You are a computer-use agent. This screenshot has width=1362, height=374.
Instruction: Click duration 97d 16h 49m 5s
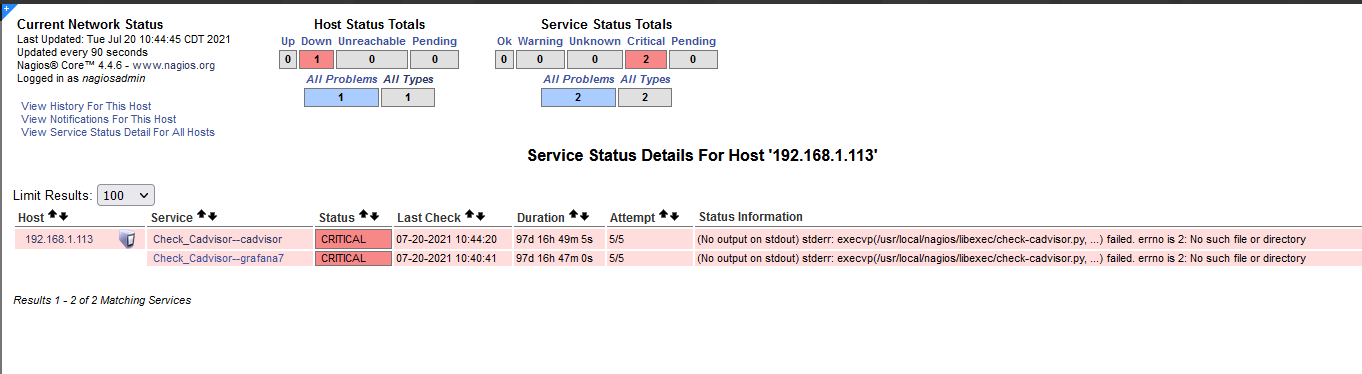[x=555, y=239]
